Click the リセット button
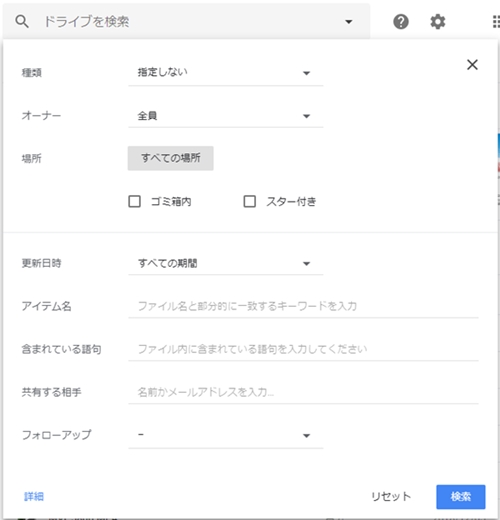Screen dimensions: 500x520 [x=391, y=497]
